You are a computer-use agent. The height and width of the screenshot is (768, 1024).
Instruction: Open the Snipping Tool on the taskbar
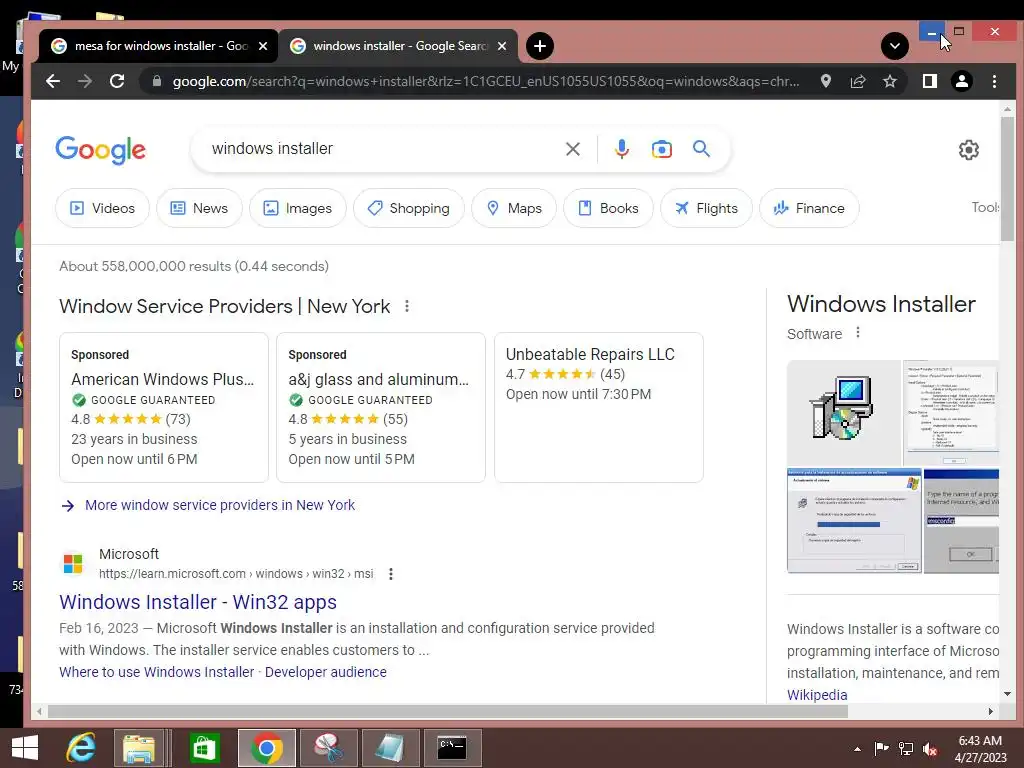click(328, 748)
